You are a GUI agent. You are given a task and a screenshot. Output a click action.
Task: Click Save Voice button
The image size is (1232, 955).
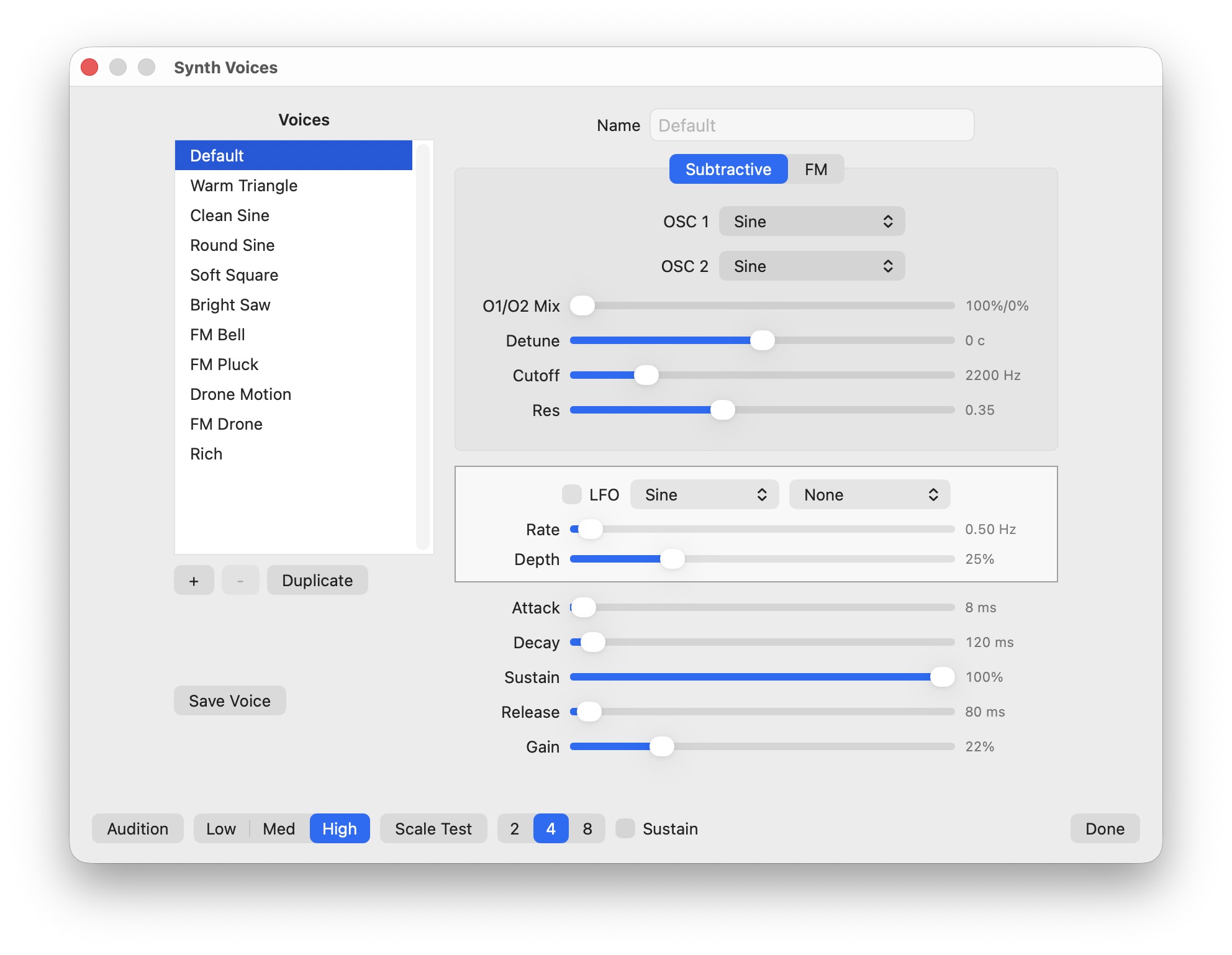tap(230, 700)
